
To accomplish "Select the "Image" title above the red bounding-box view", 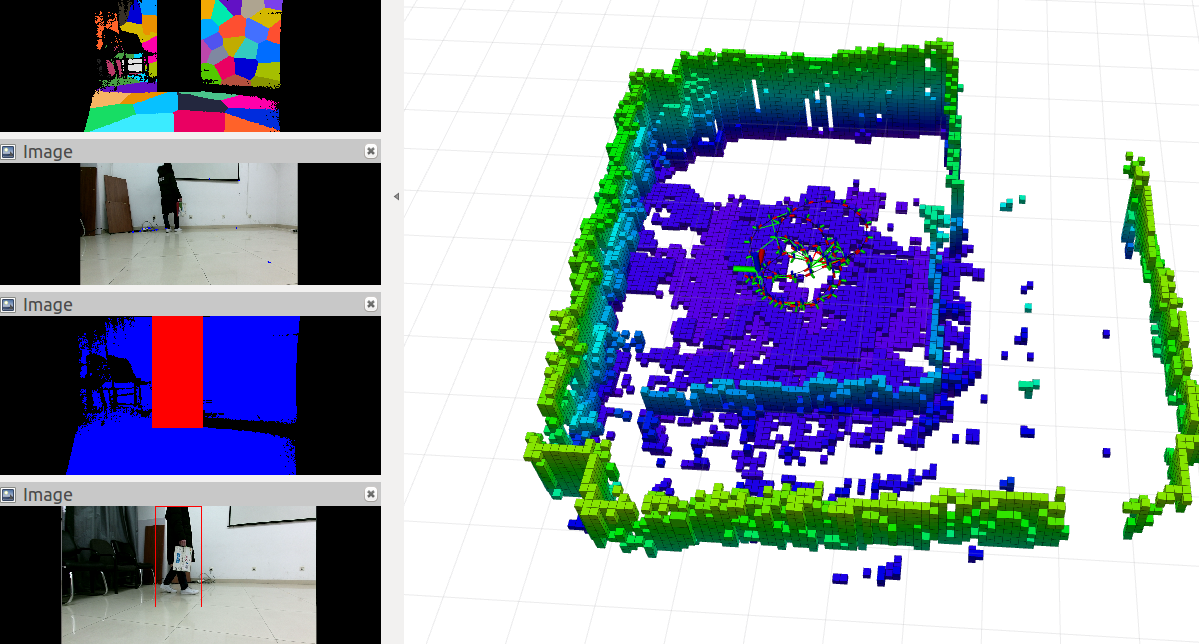I will click(x=47, y=495).
